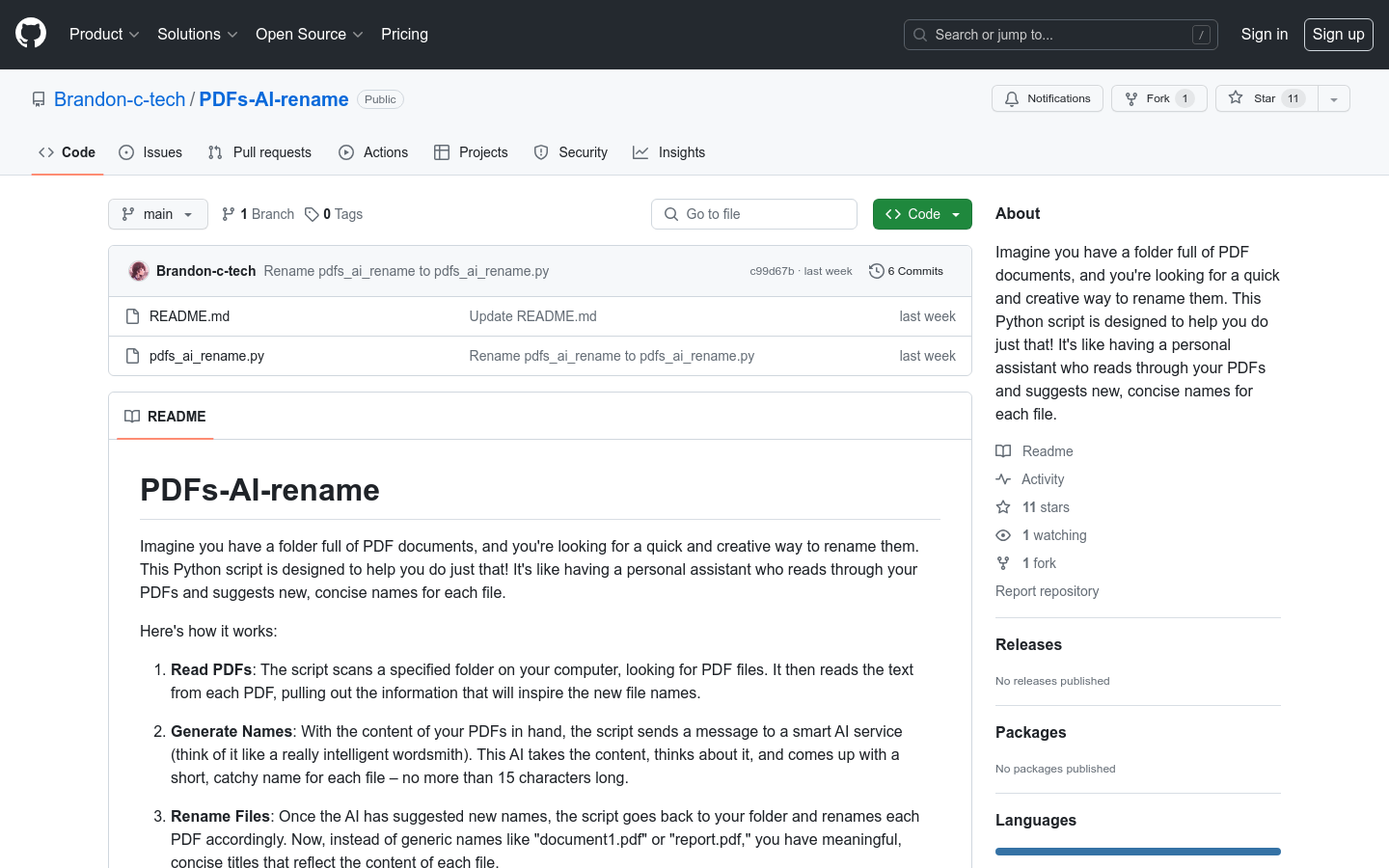
Task: Fork the repository using Fork button
Action: tap(1158, 98)
